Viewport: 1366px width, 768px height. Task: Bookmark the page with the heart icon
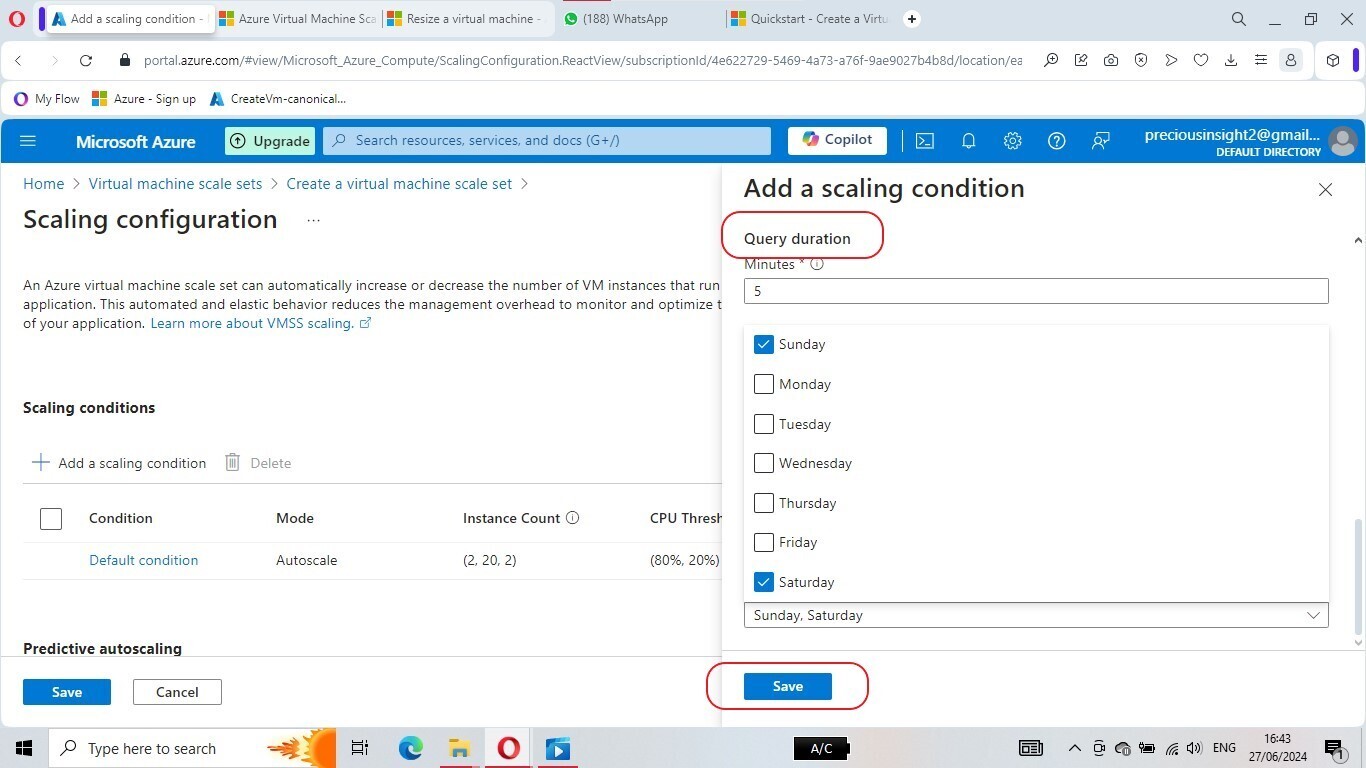[1201, 60]
